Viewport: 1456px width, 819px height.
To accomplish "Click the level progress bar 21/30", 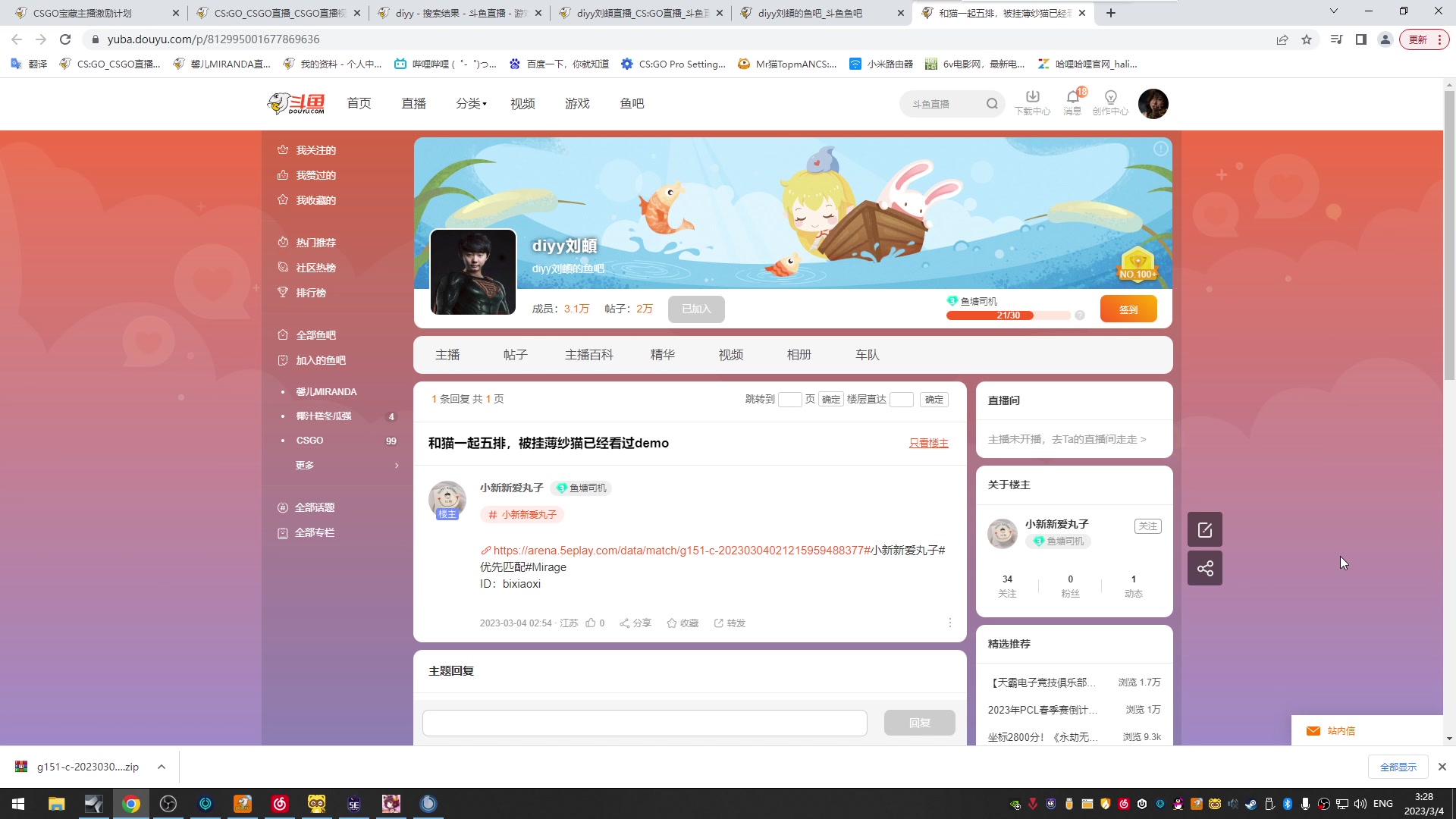I will (x=1009, y=315).
